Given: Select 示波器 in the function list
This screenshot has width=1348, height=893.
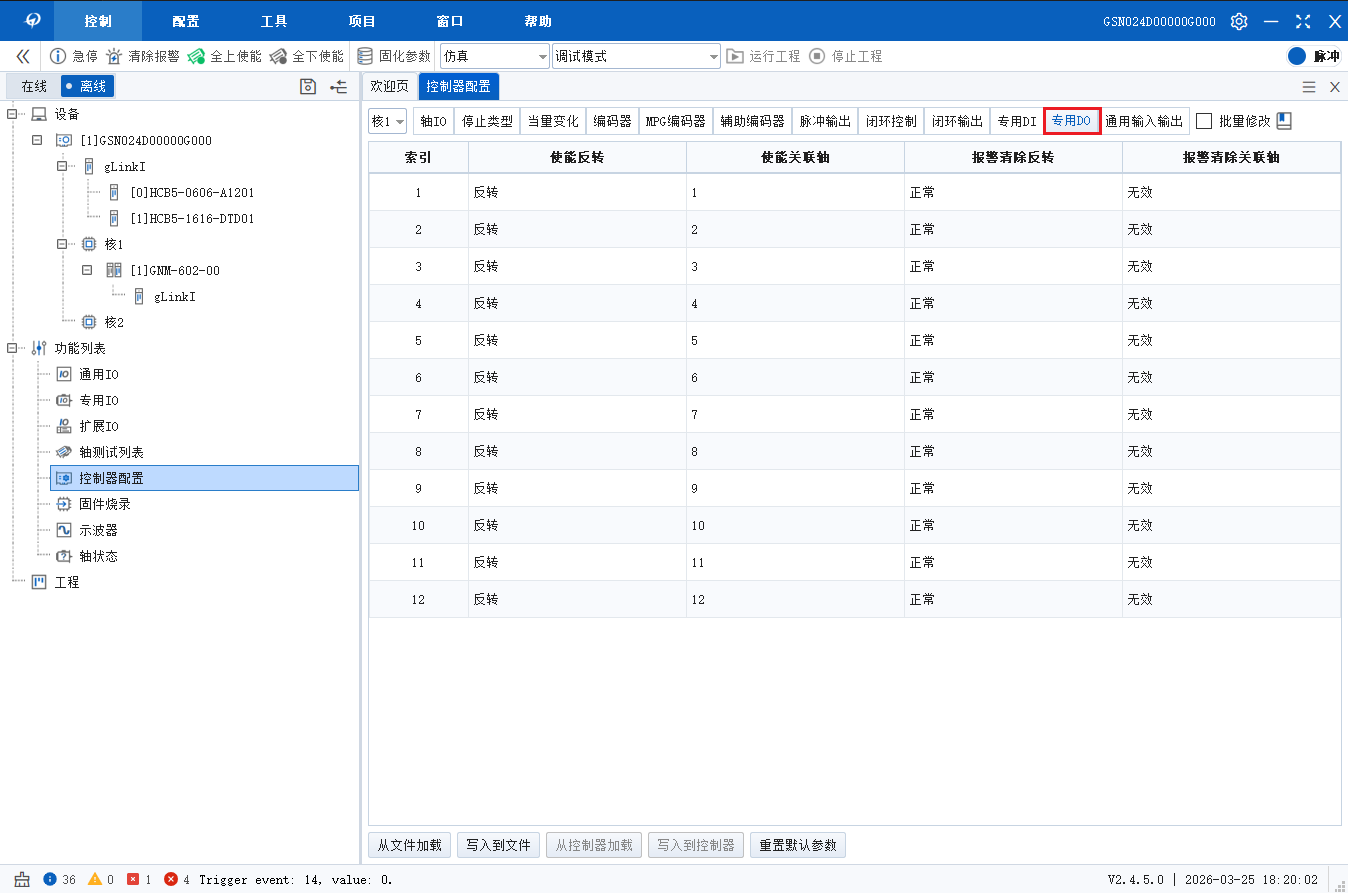Looking at the screenshot, I should [98, 530].
